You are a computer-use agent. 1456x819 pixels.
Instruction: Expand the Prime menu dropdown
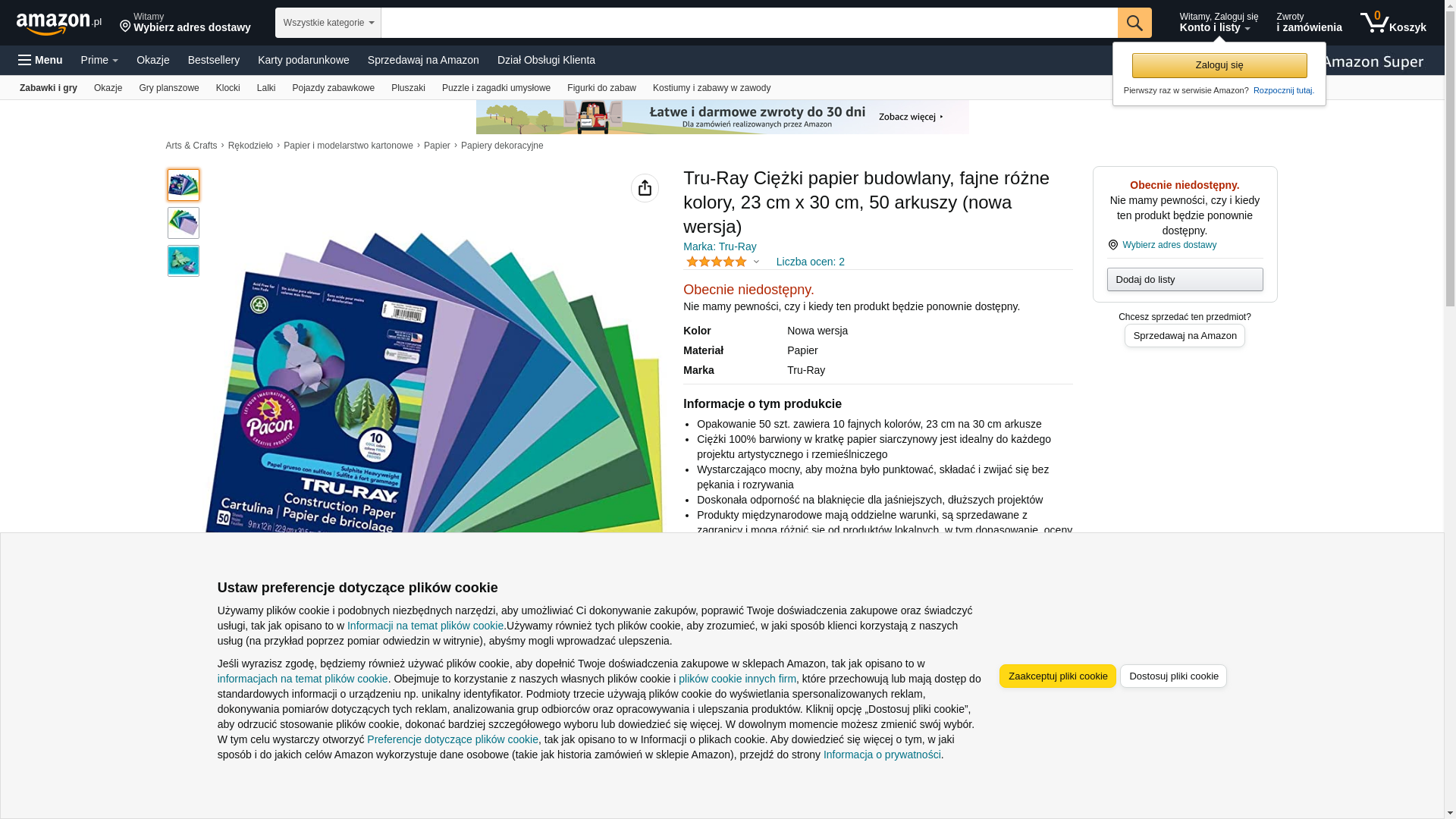coord(99,60)
